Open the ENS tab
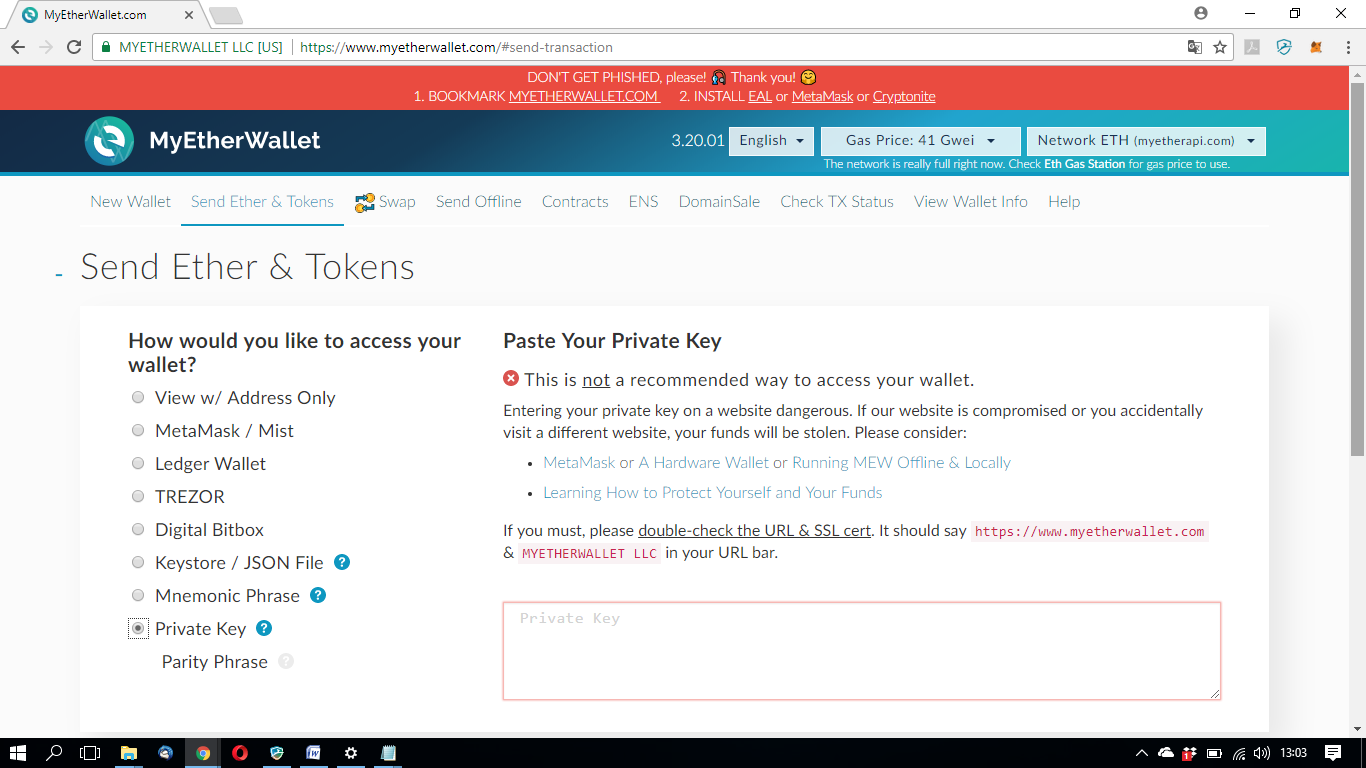 (x=644, y=202)
